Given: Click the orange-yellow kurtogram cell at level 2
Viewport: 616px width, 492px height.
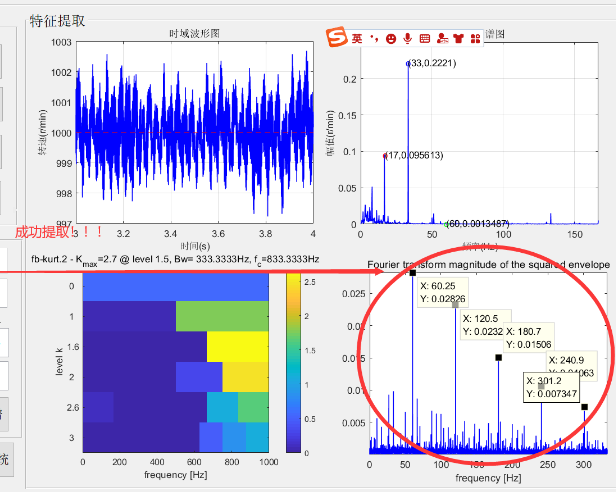Looking at the screenshot, I should tap(246, 377).
